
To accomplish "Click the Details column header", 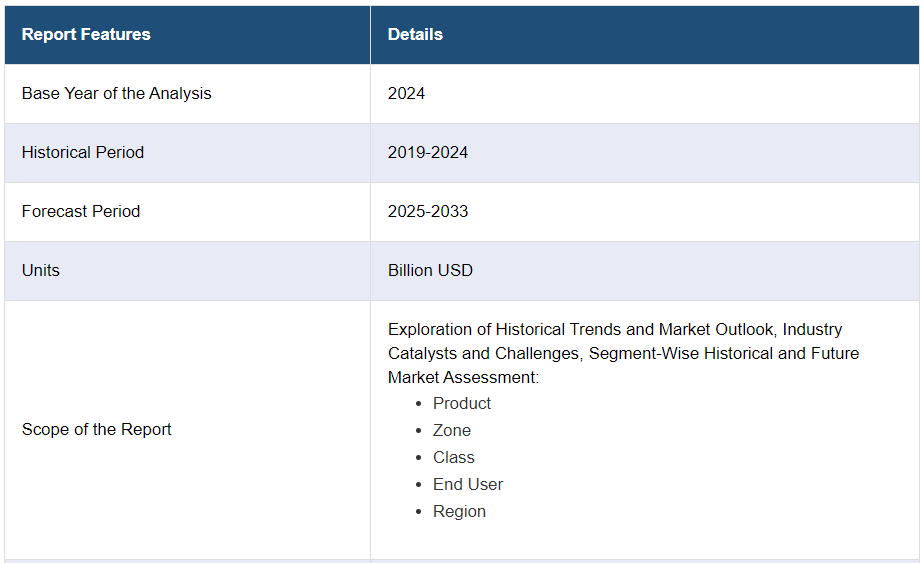I will click(x=415, y=34).
